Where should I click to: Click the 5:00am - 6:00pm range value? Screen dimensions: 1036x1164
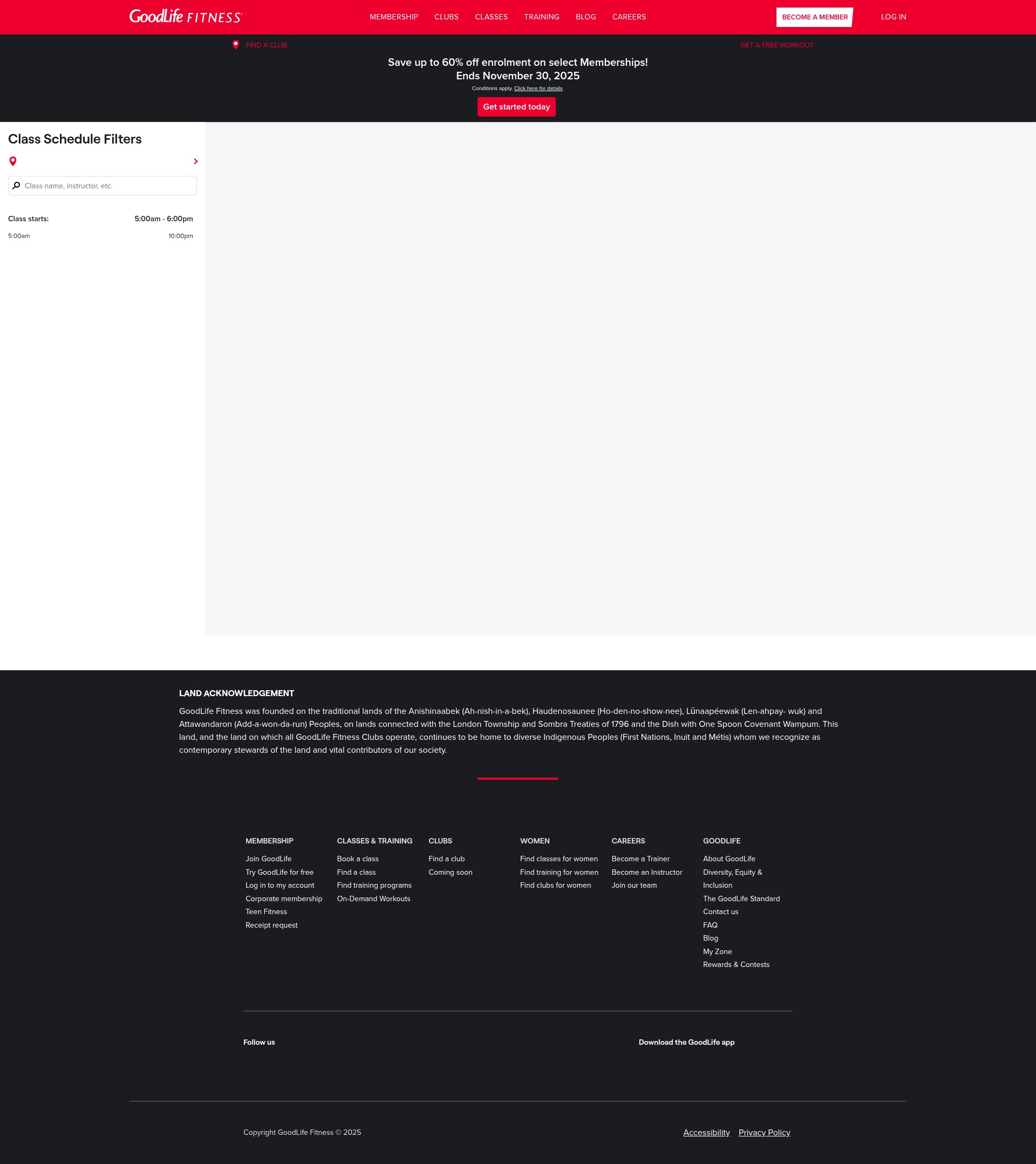163,219
